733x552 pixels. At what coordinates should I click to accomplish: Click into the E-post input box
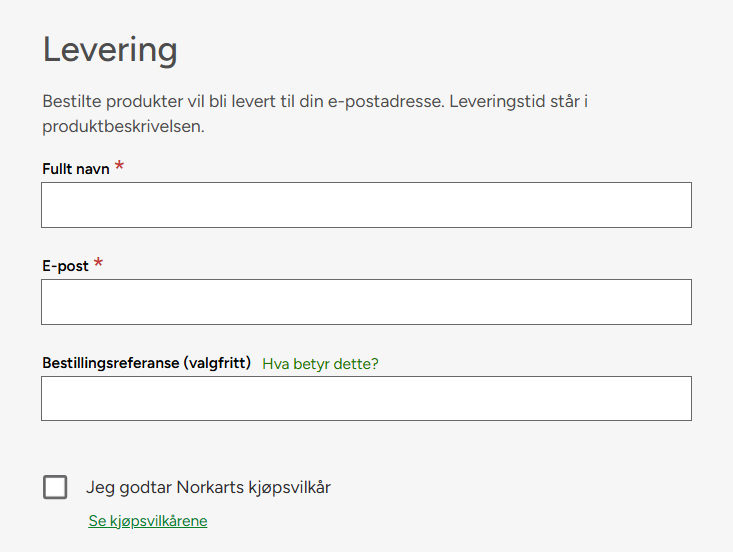click(x=366, y=302)
